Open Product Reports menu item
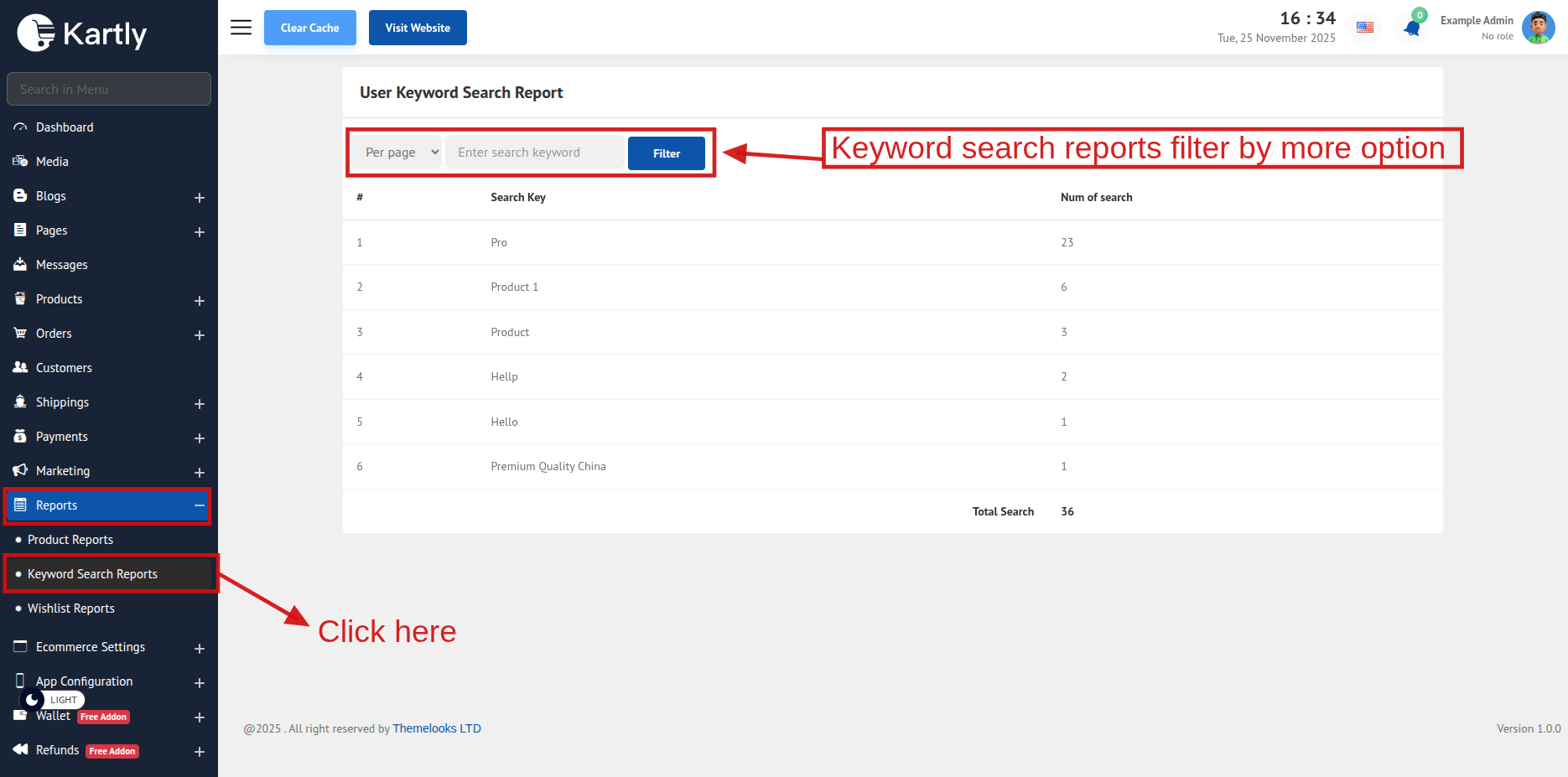Screen dimensions: 1568x777 (x=70, y=540)
